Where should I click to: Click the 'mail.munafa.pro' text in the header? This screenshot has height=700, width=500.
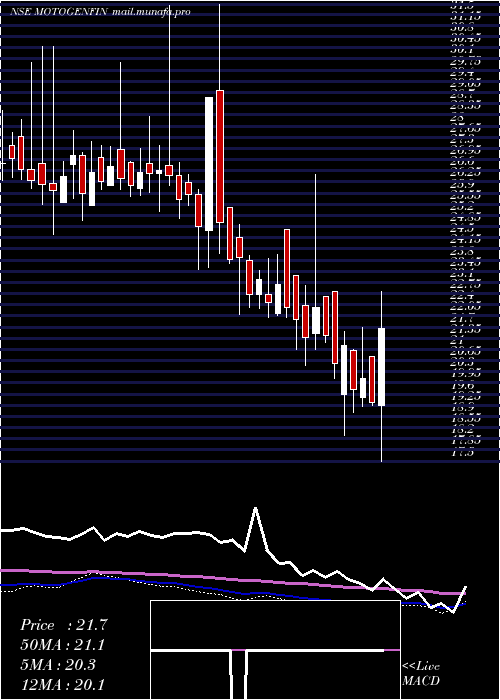[x=151, y=12]
